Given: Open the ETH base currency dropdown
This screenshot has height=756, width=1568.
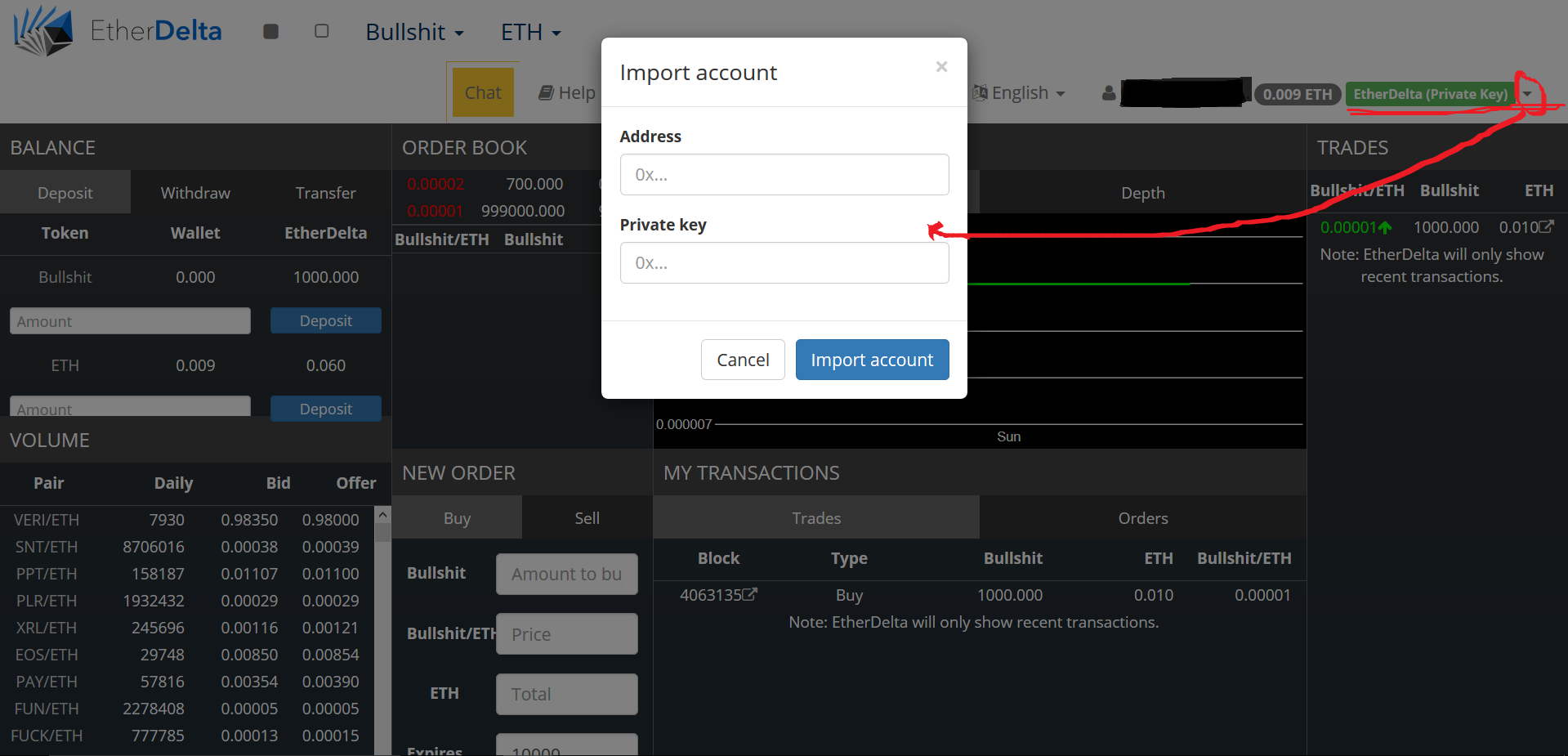Looking at the screenshot, I should click(x=530, y=32).
